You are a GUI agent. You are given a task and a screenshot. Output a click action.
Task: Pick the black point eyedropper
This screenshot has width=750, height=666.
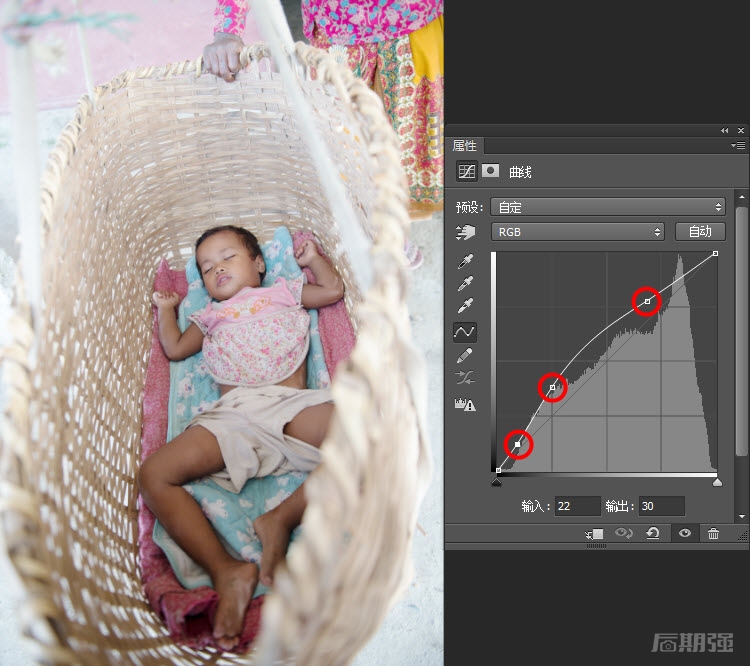(x=465, y=261)
